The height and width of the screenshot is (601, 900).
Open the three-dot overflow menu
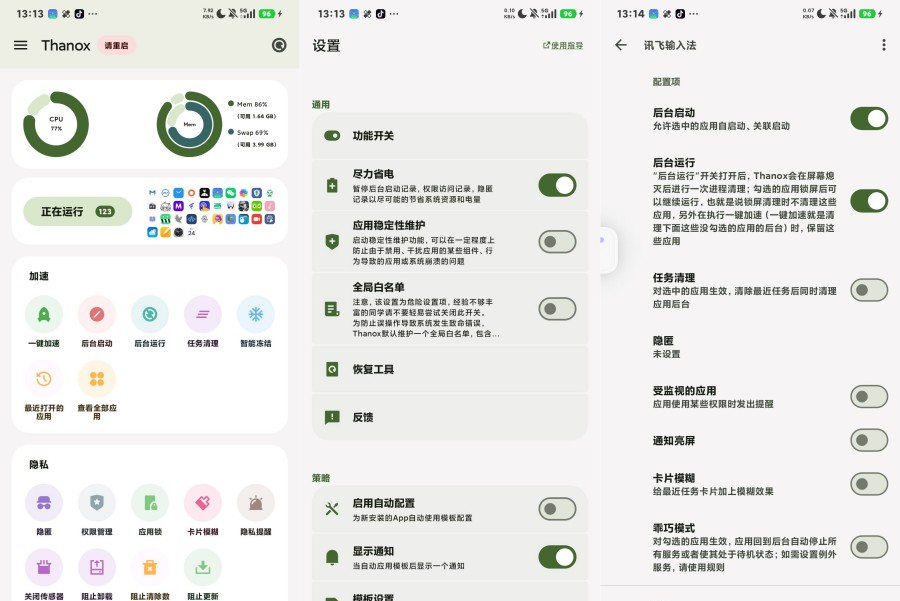click(x=883, y=45)
